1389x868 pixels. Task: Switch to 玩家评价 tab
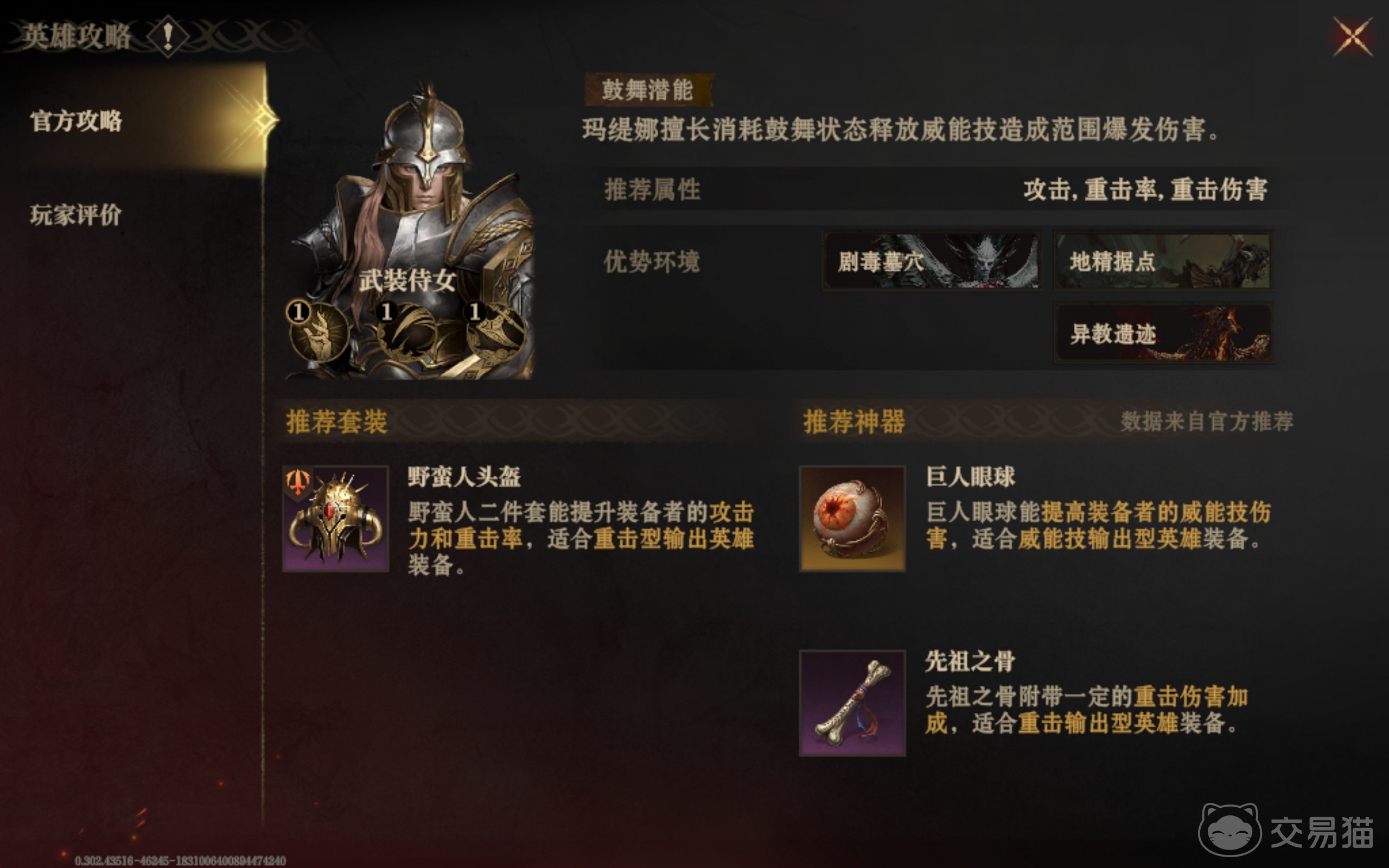[76, 215]
